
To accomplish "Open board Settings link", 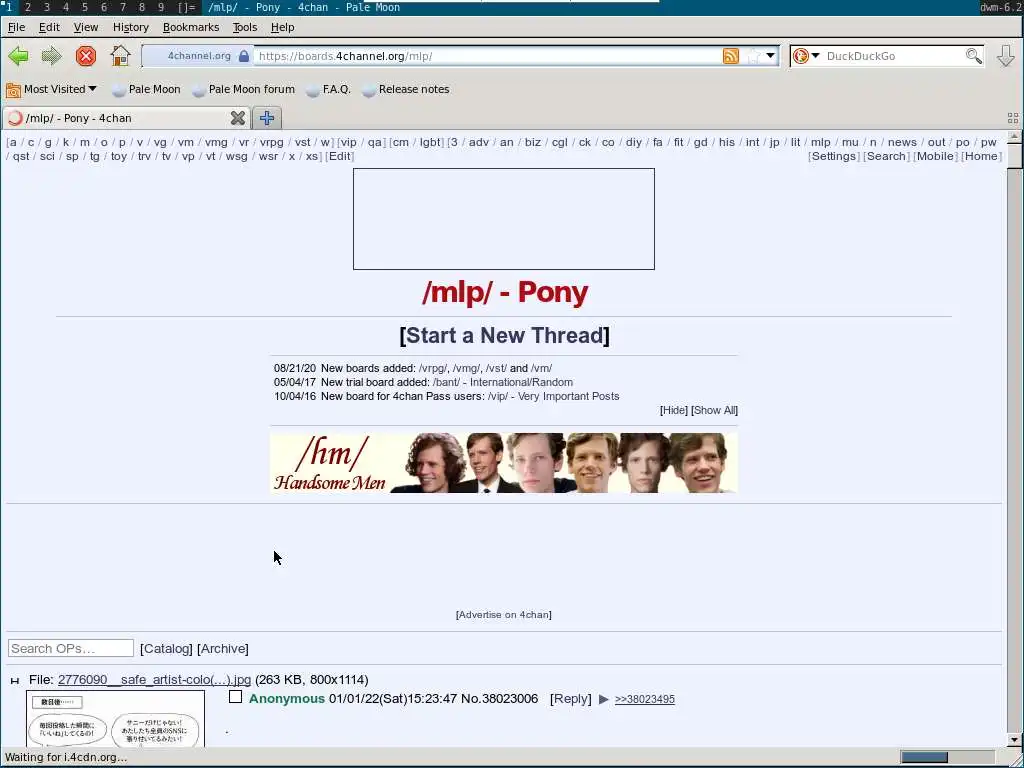I will pos(833,156).
